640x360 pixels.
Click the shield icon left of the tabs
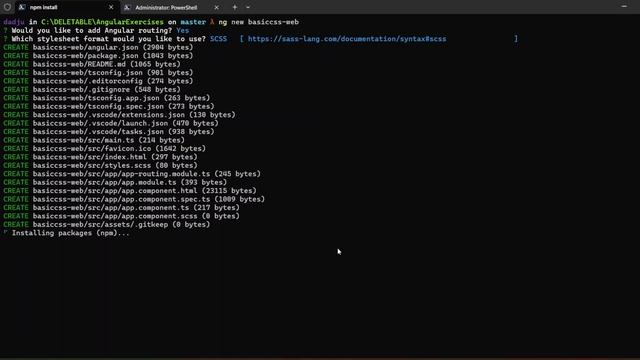(x=7, y=7)
